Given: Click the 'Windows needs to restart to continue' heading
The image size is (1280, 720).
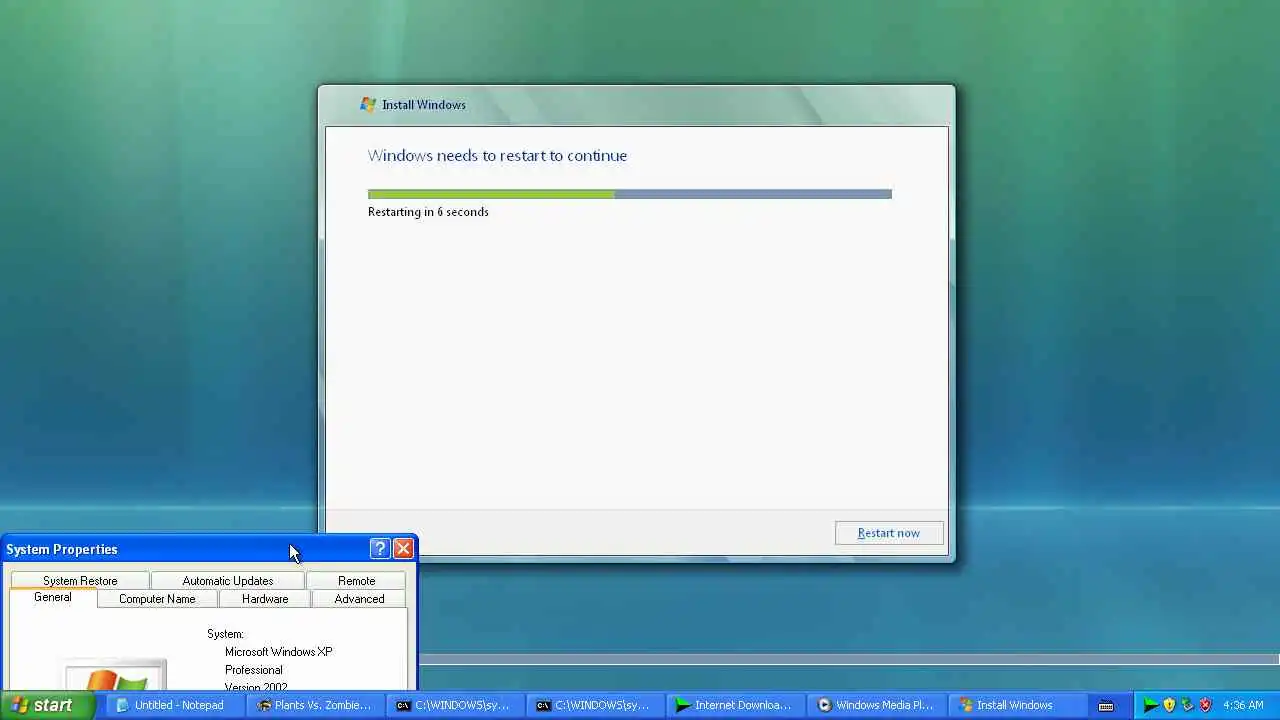Looking at the screenshot, I should click(497, 156).
